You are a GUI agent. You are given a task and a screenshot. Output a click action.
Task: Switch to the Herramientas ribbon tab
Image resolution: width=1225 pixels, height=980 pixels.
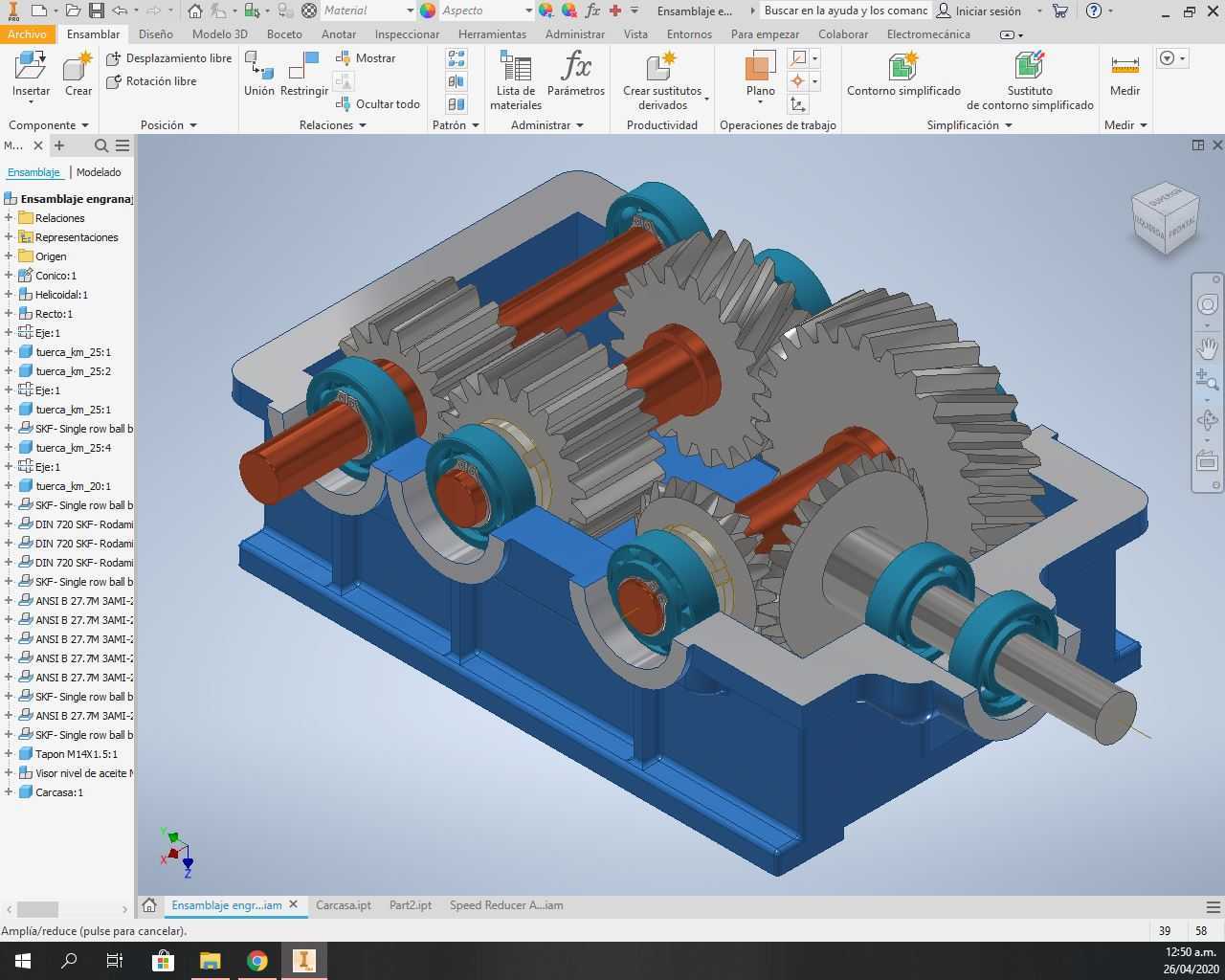click(x=492, y=33)
